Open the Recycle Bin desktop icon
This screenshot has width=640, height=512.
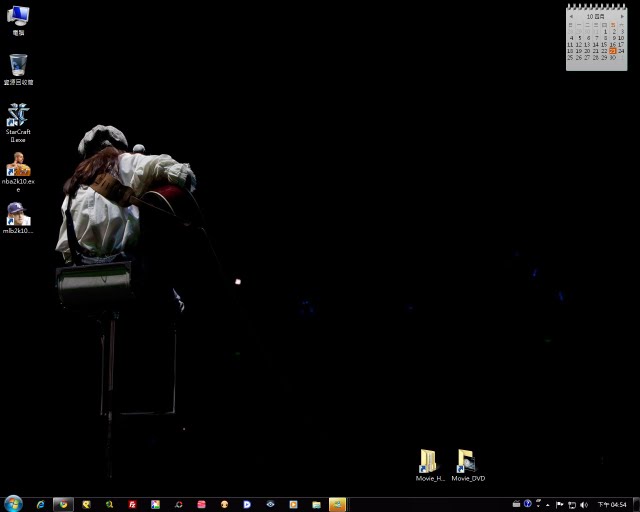(x=18, y=69)
